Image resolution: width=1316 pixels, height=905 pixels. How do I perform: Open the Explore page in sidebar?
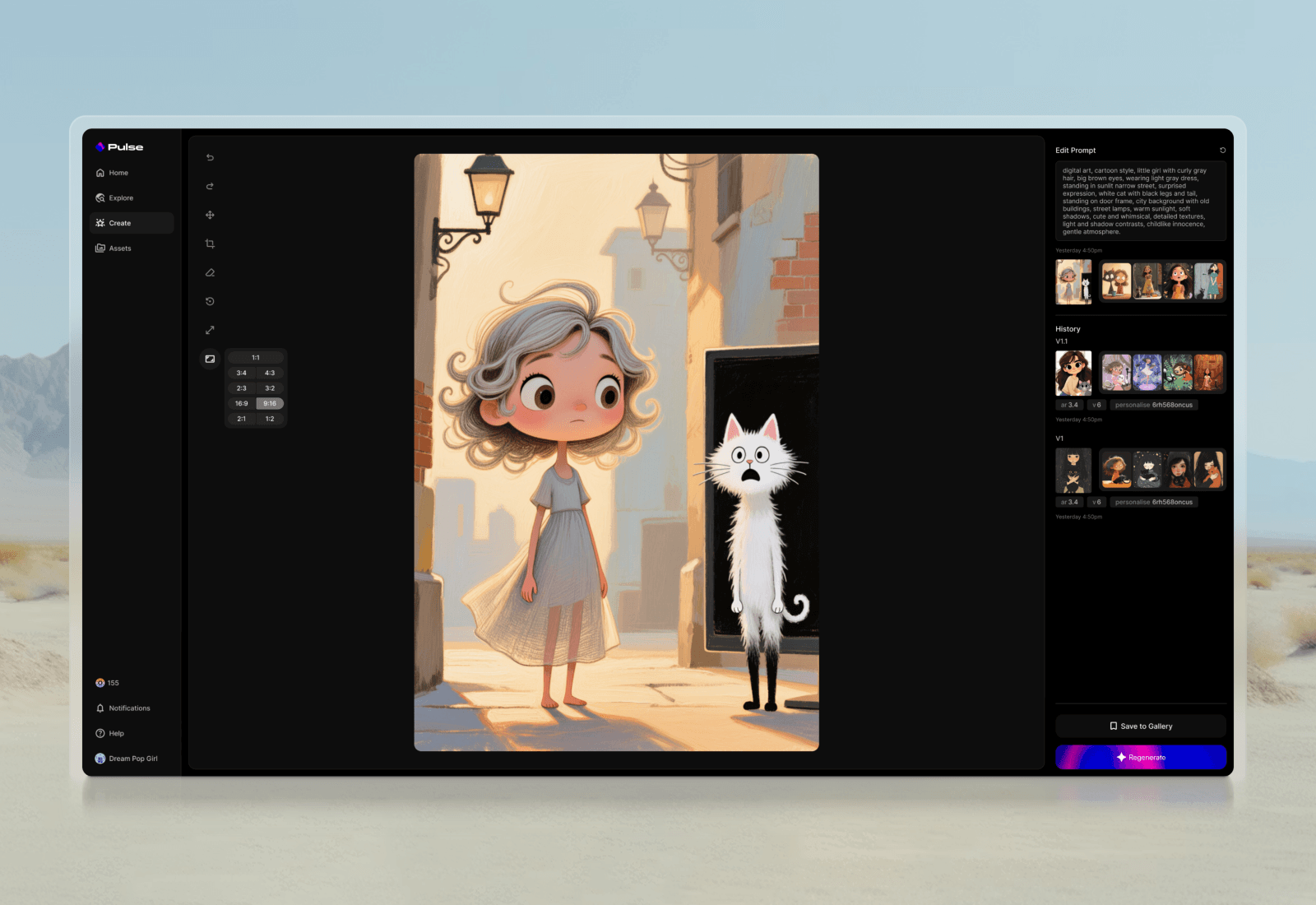[121, 198]
